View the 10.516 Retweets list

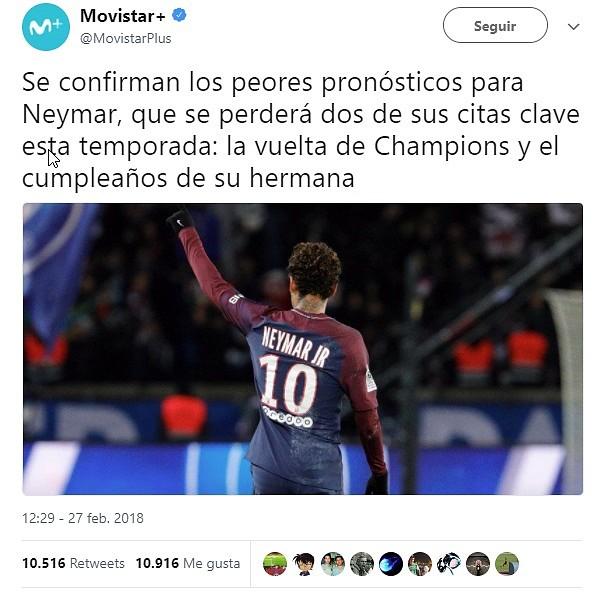click(x=73, y=563)
